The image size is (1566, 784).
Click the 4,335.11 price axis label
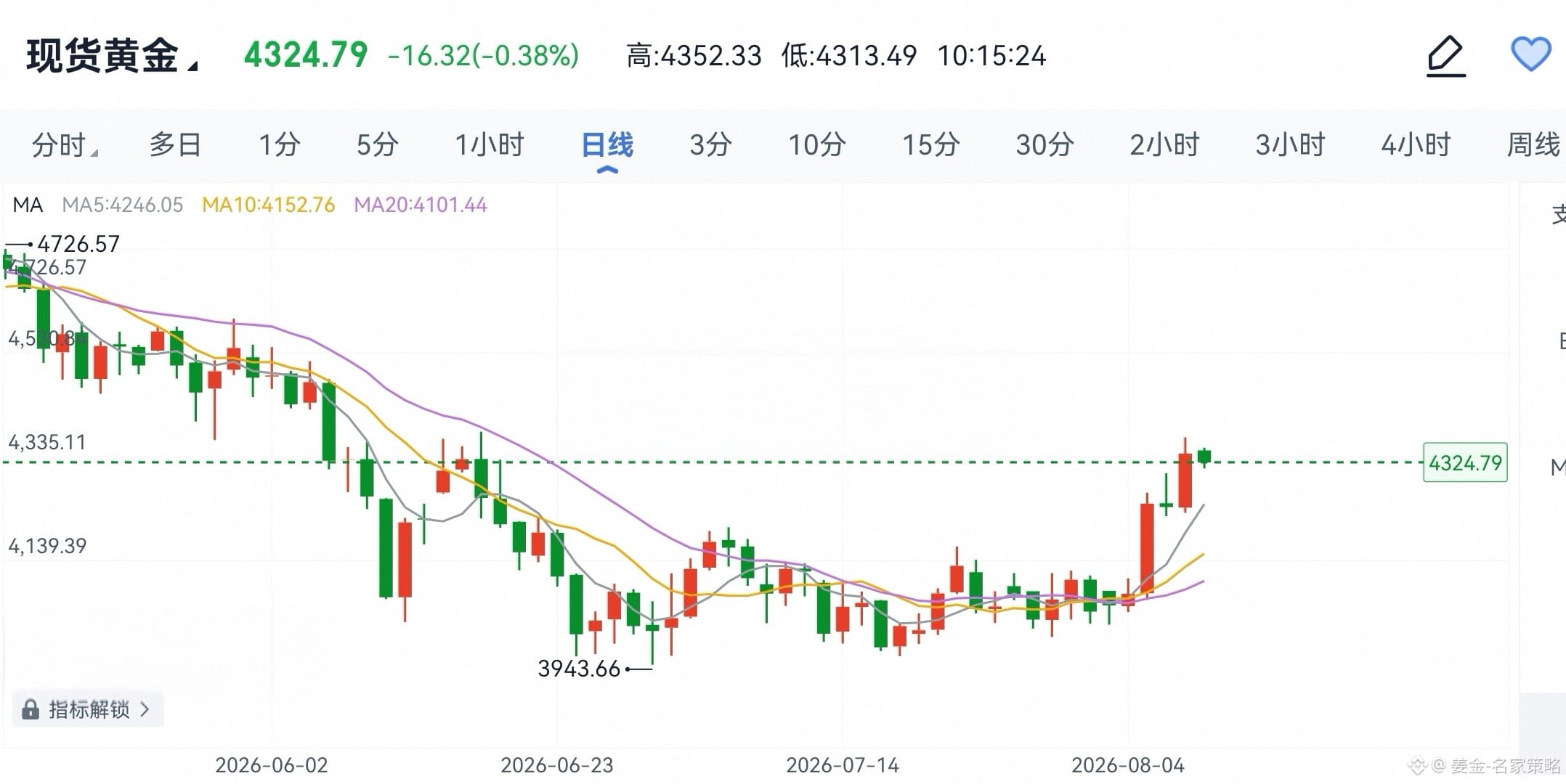coord(47,442)
